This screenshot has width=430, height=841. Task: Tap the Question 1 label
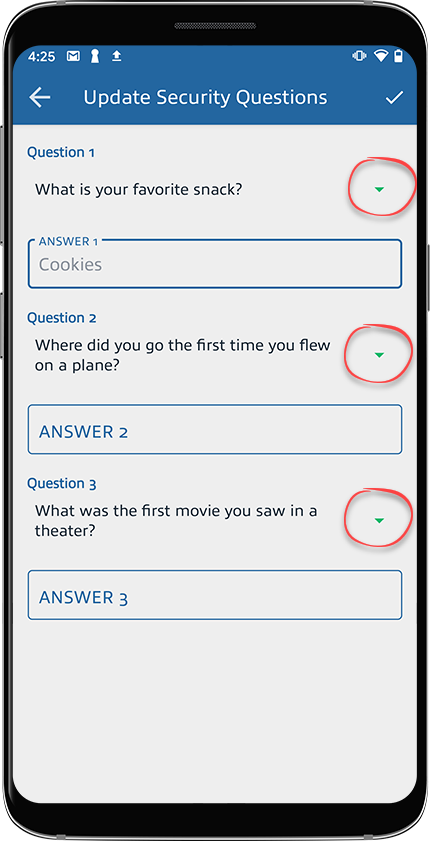61,152
